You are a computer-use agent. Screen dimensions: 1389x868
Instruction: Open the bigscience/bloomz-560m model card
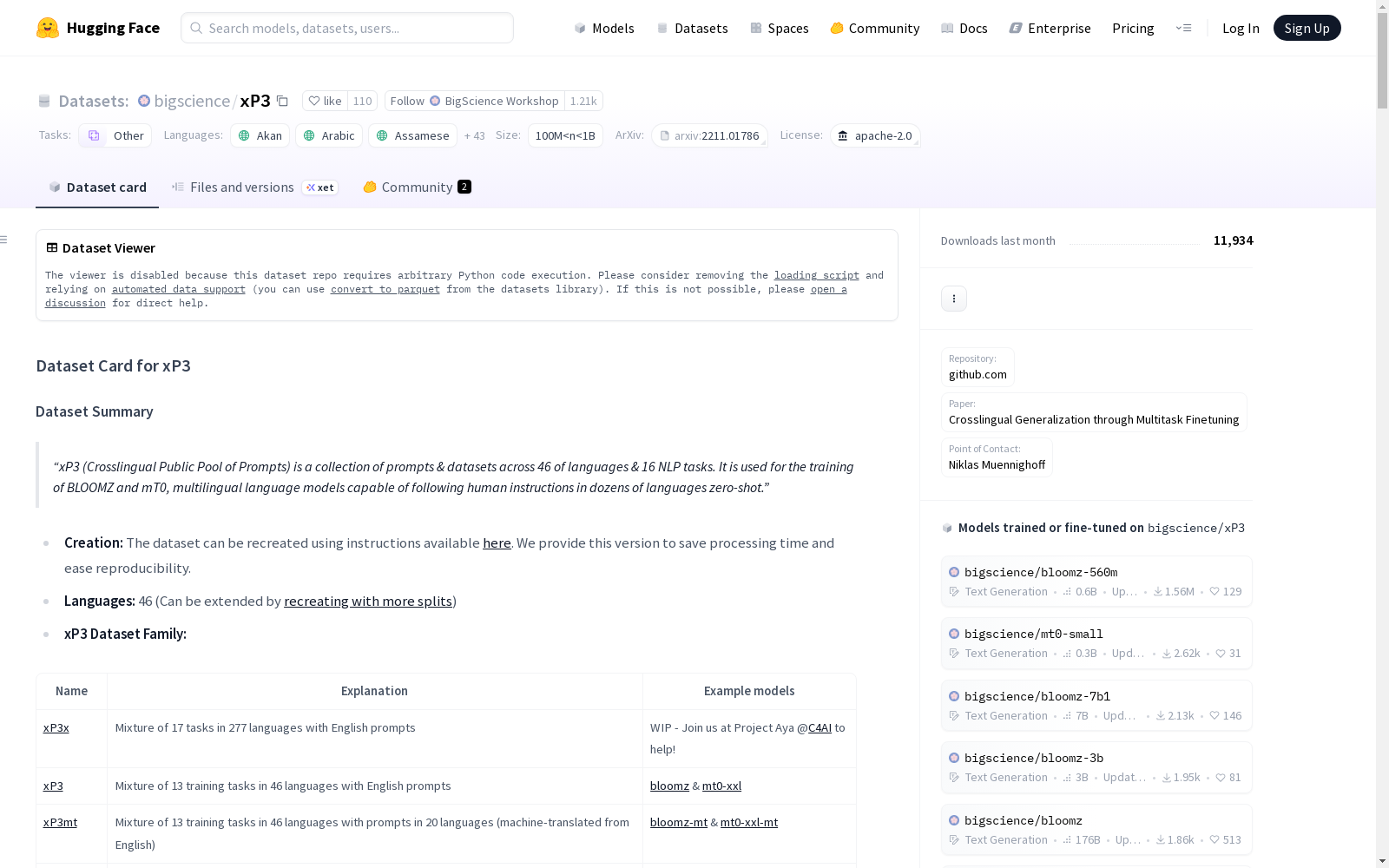[x=1096, y=582]
